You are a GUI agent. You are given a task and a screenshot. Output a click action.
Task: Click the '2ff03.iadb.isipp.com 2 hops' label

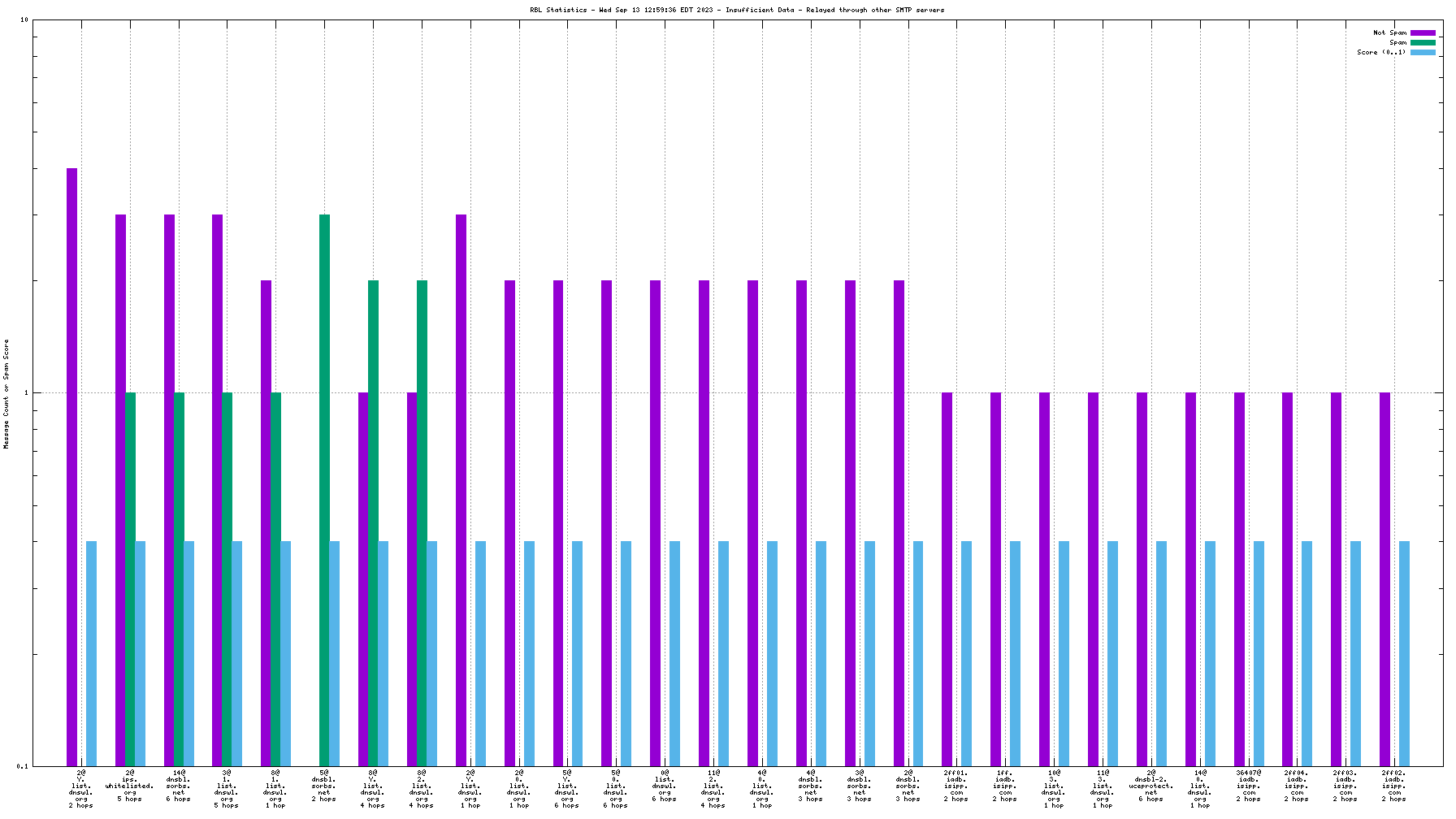pos(1345,786)
